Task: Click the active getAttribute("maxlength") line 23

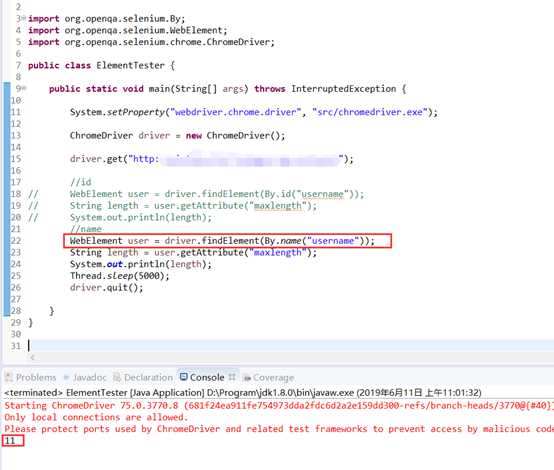Action: (193, 252)
